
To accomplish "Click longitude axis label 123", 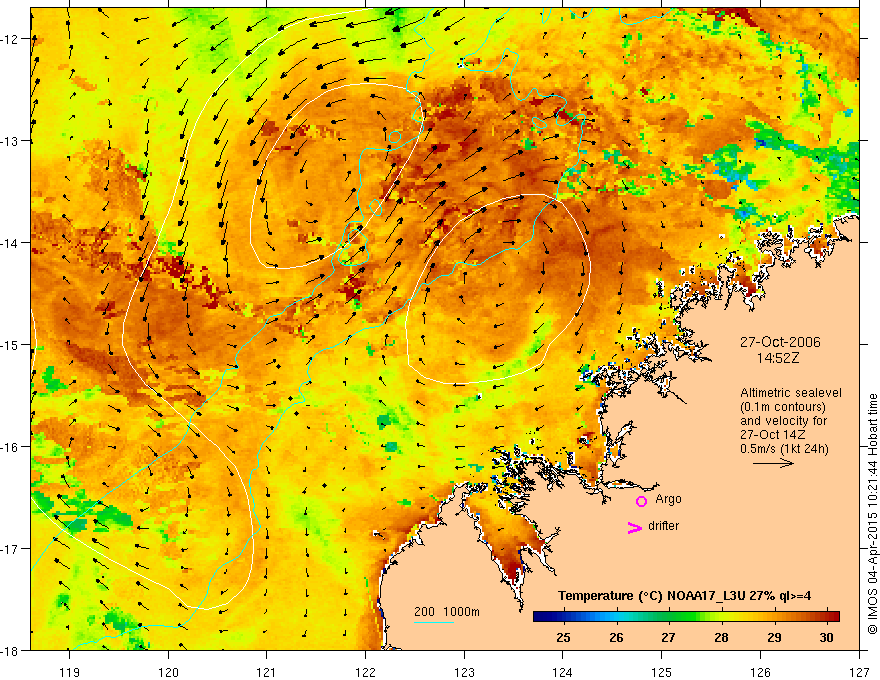I will [x=464, y=672].
